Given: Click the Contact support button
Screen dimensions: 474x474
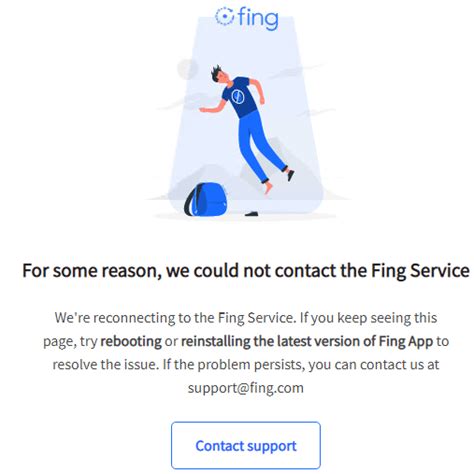Looking at the screenshot, I should [246, 445].
